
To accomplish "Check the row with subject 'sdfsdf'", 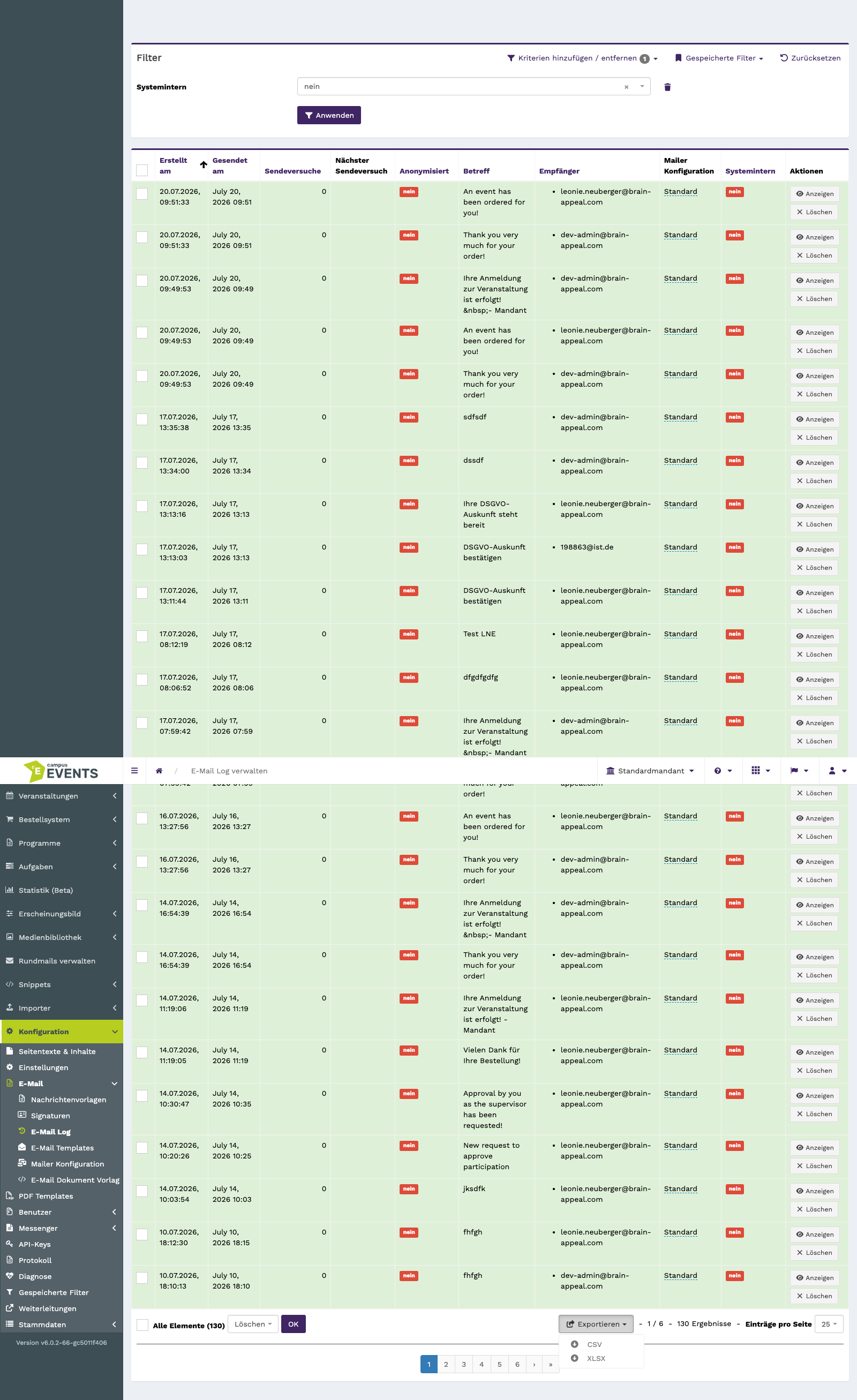I will click(142, 419).
